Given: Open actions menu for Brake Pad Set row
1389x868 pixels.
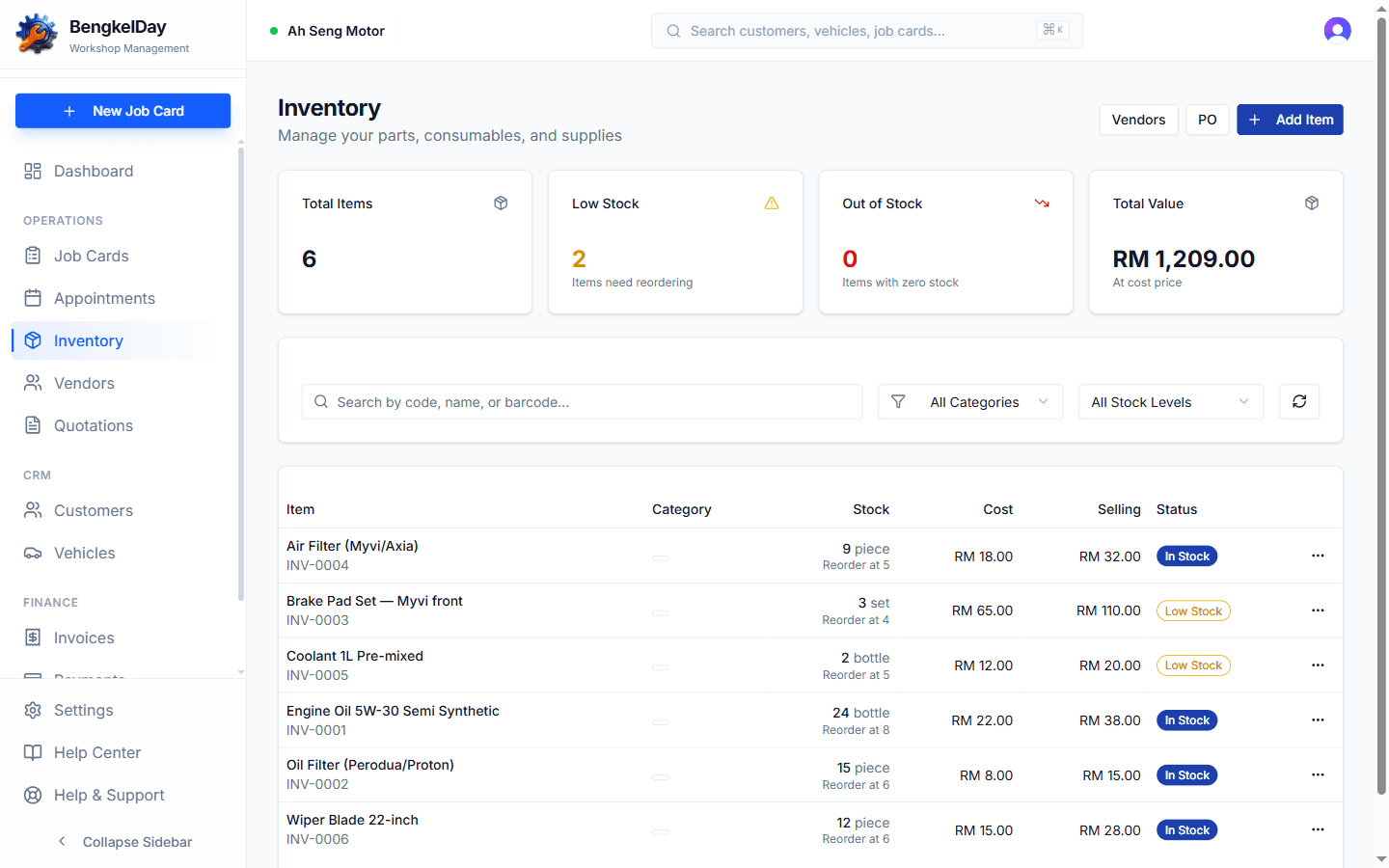Looking at the screenshot, I should pos(1318,610).
